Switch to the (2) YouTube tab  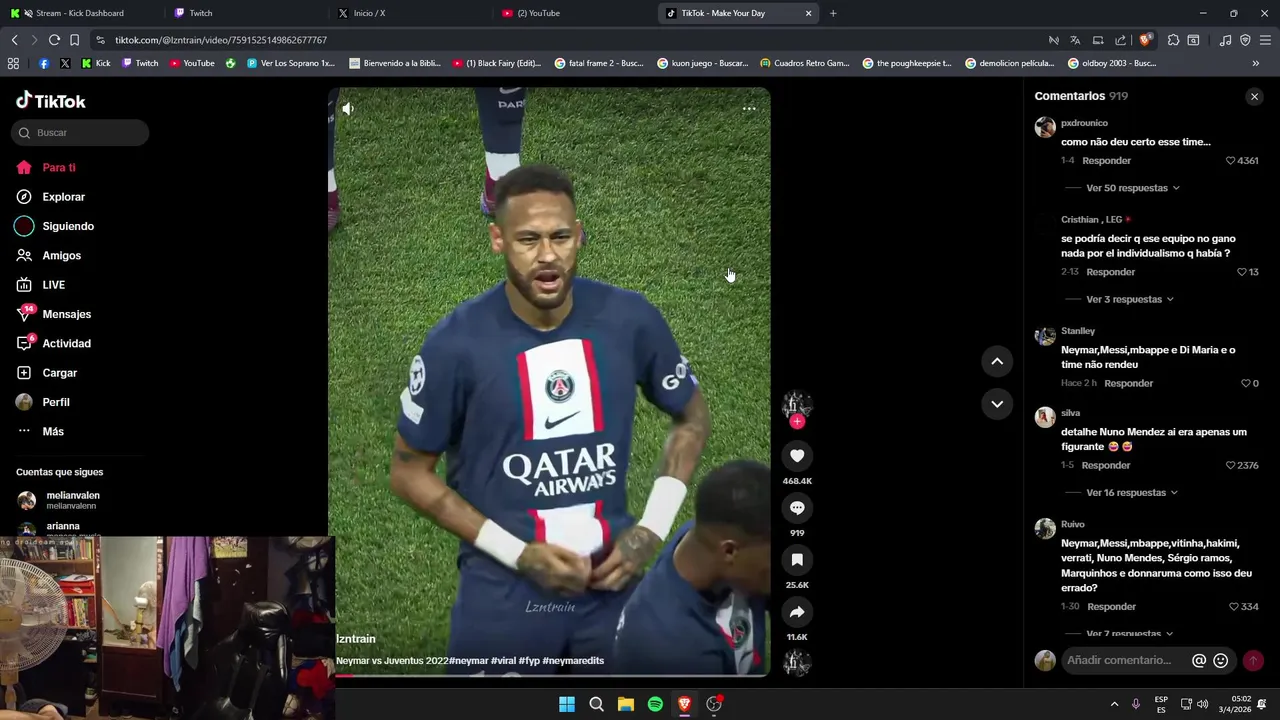pyautogui.click(x=574, y=13)
